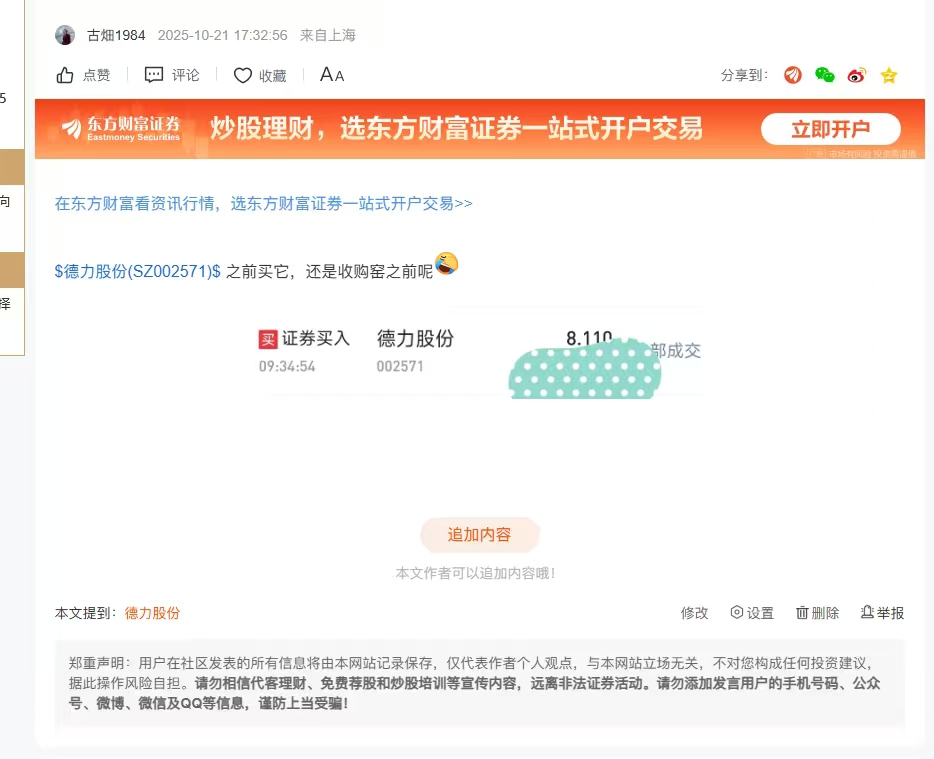Change font size with AA icon
Screen dimensions: 934x759
click(332, 75)
